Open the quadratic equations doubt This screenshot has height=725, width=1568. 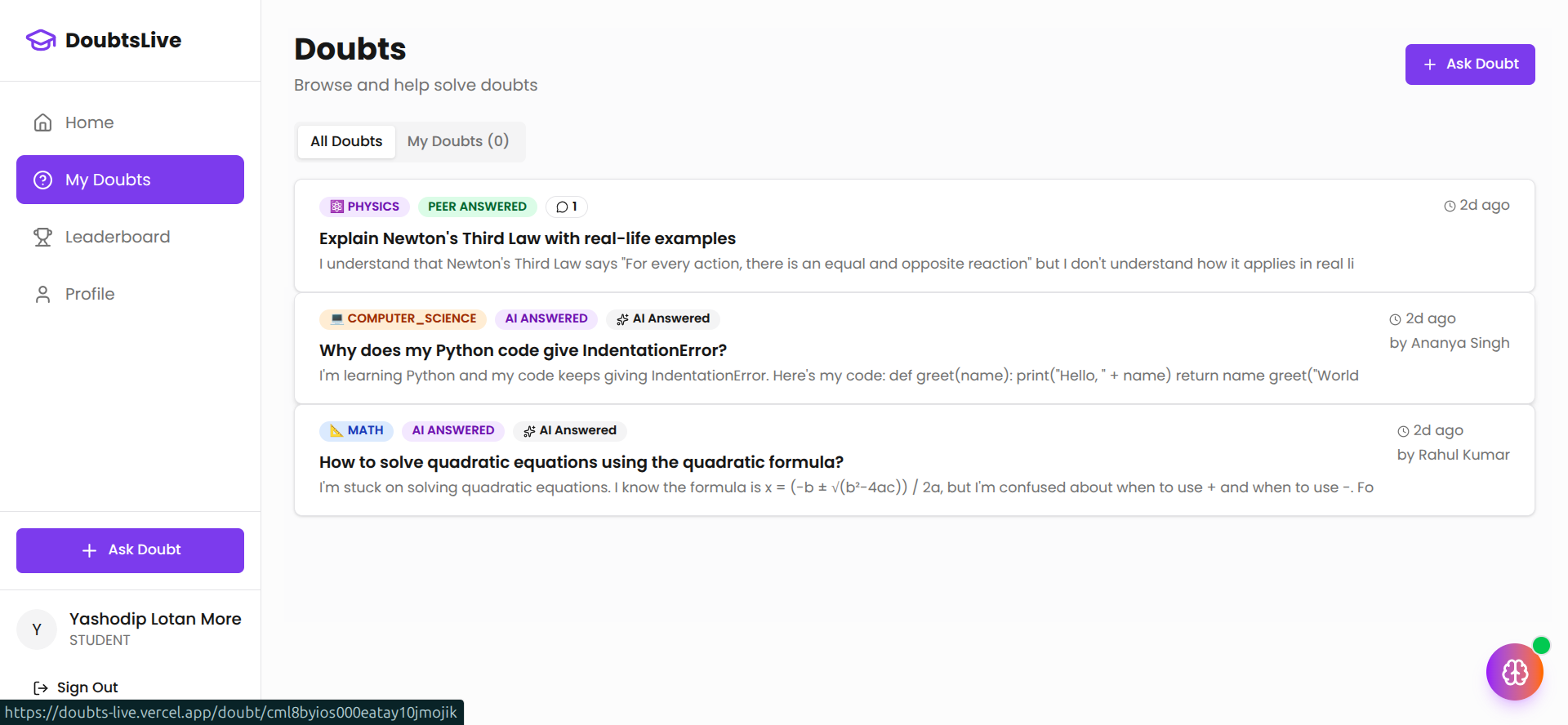[x=581, y=462]
